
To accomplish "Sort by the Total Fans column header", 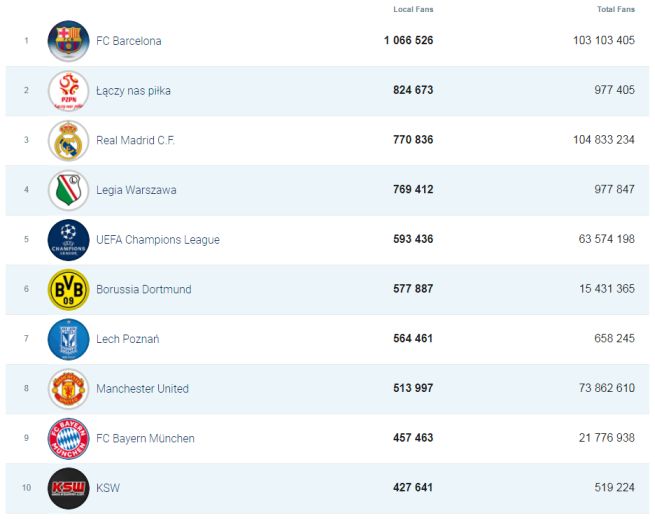I will point(615,9).
